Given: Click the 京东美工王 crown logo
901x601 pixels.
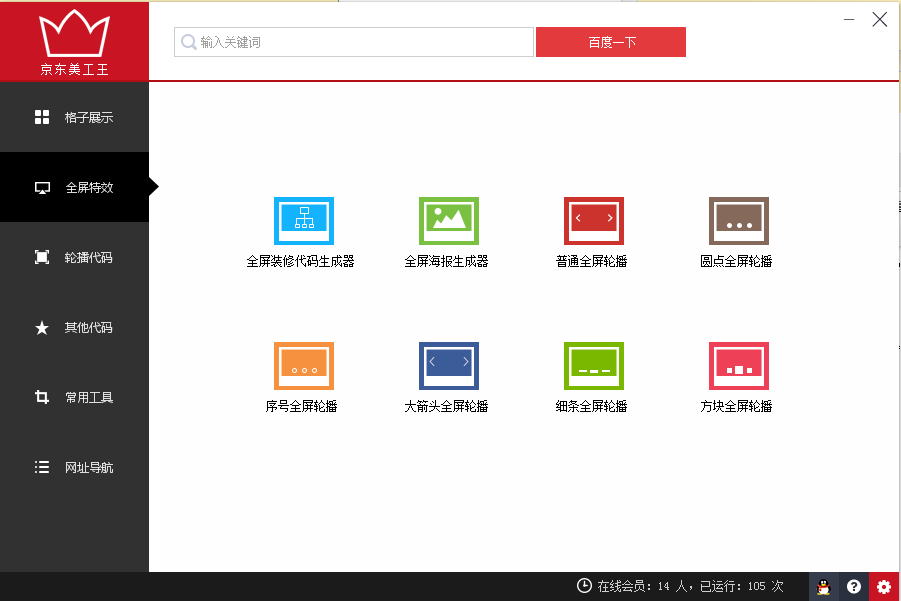Looking at the screenshot, I should click(x=74, y=40).
